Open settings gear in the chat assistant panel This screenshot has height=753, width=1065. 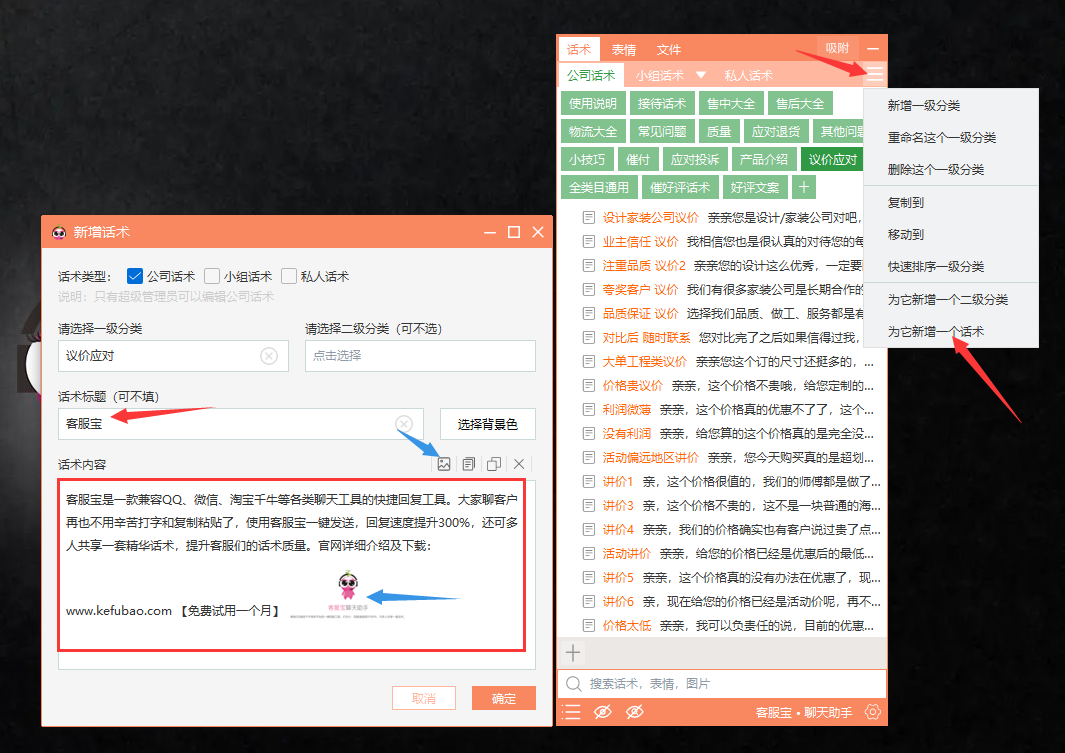(873, 712)
